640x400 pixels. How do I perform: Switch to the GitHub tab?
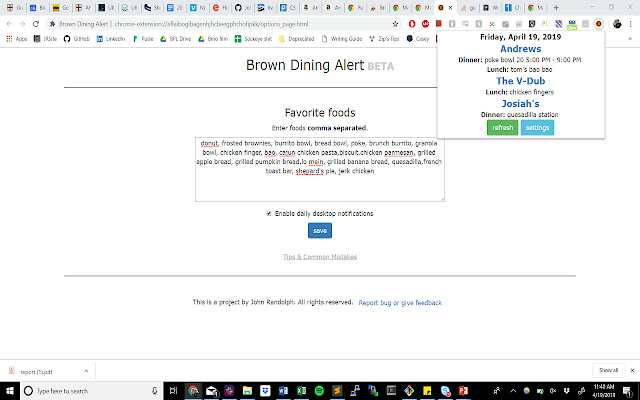243,7
